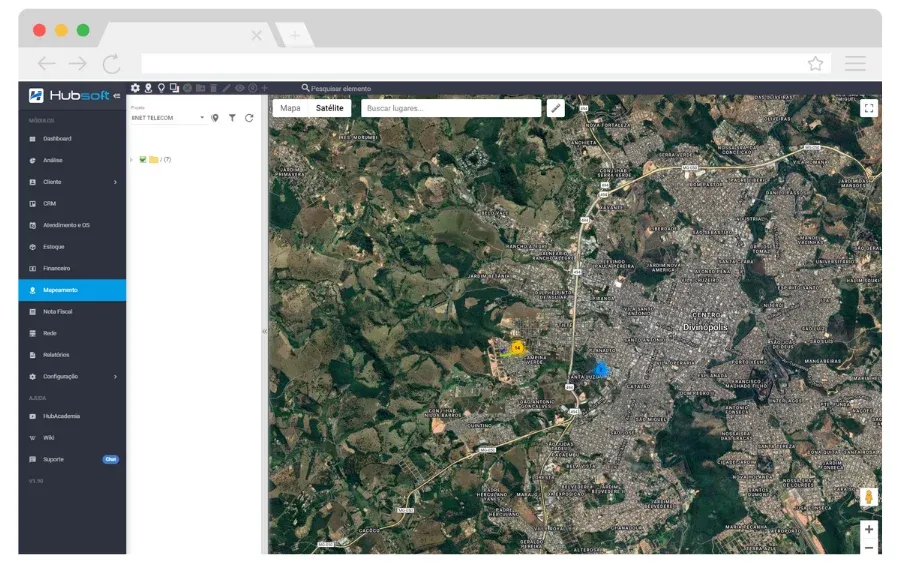
Task: Open the Nota Fiscal module
Action: coord(72,312)
